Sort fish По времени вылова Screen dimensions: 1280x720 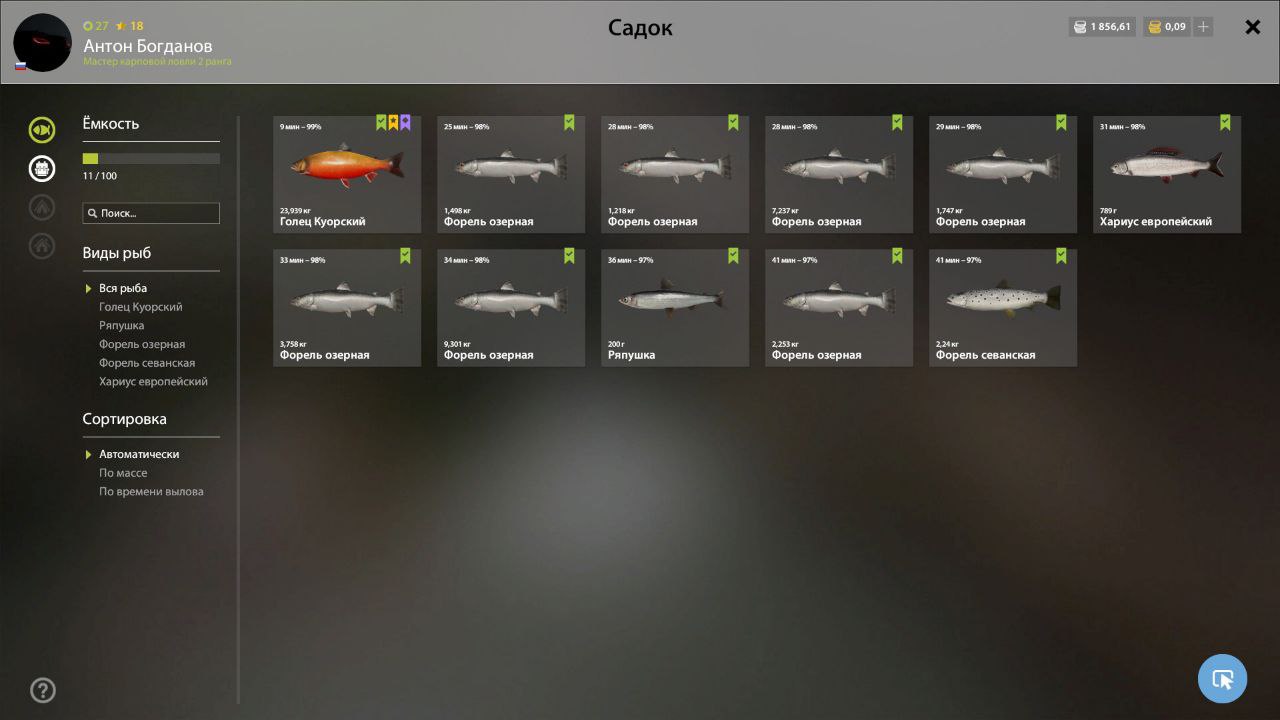[x=151, y=491]
